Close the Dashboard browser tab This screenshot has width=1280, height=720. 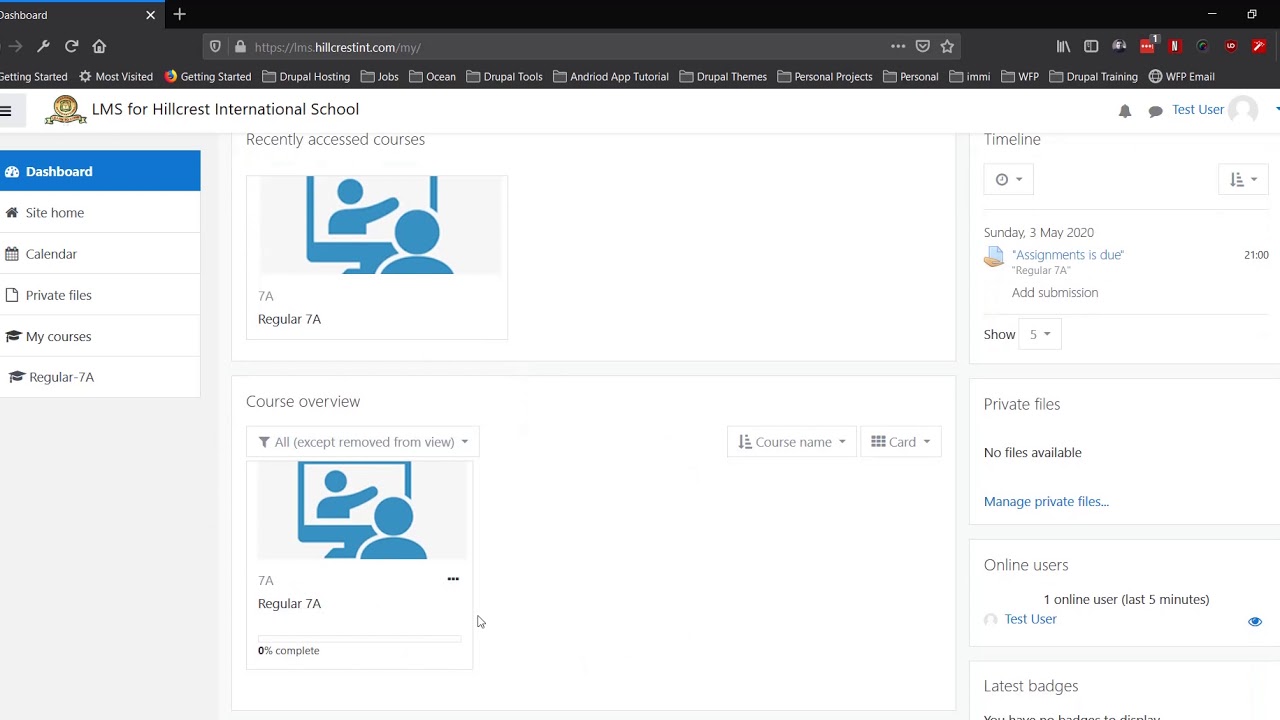pos(150,15)
